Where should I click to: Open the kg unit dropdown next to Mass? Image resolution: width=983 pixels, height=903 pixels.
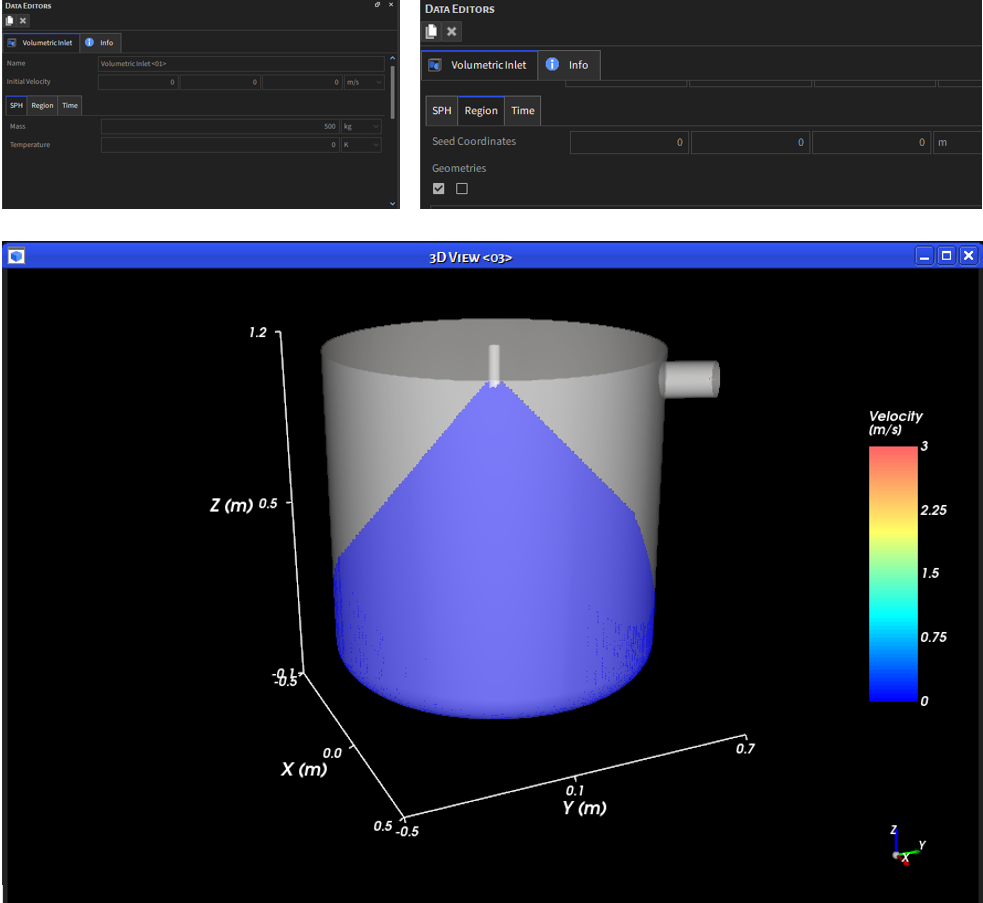[x=364, y=126]
